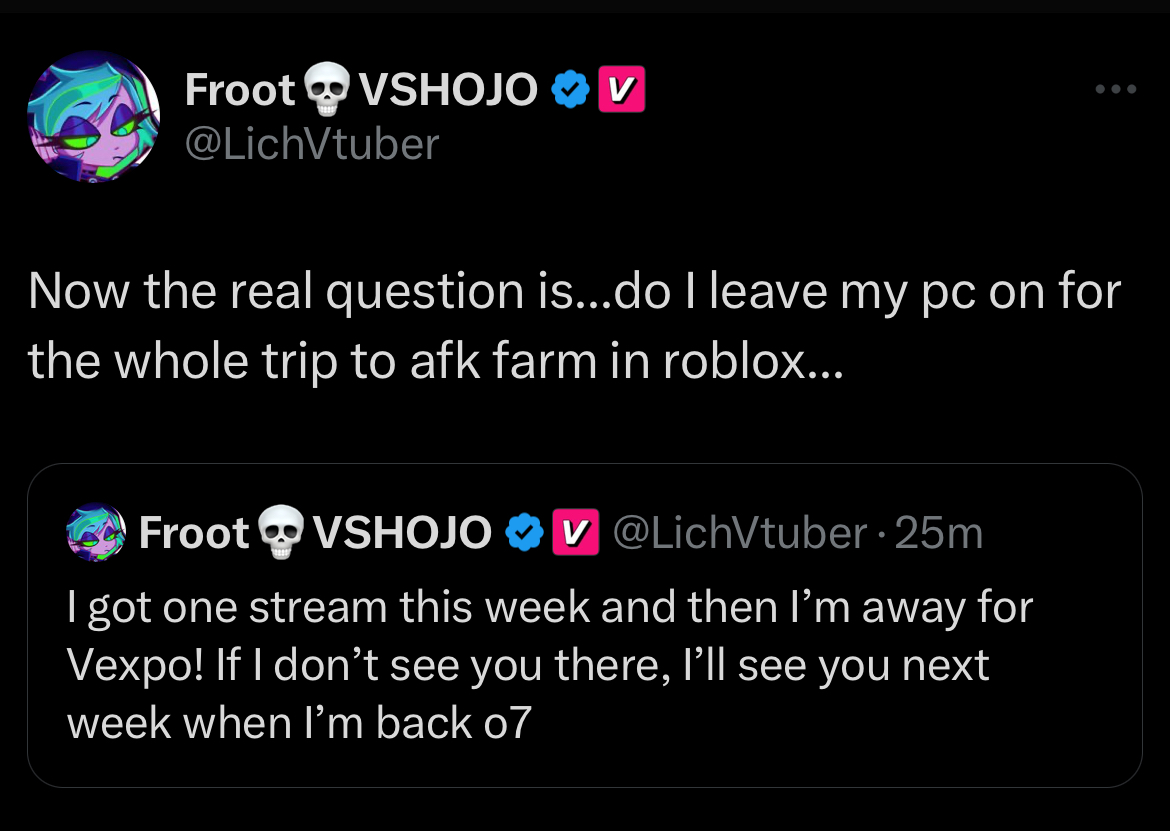Viewport: 1170px width, 831px height.
Task: Click the pink V badge in the quoted tweet
Action: pyautogui.click(x=575, y=534)
